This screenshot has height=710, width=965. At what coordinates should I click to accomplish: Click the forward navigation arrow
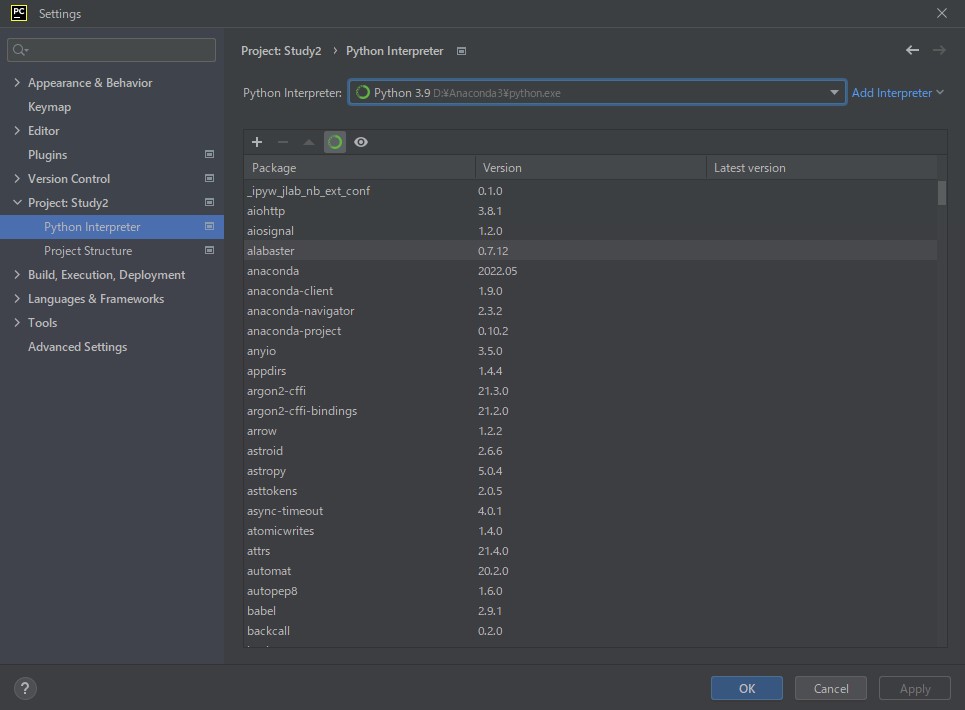[939, 50]
